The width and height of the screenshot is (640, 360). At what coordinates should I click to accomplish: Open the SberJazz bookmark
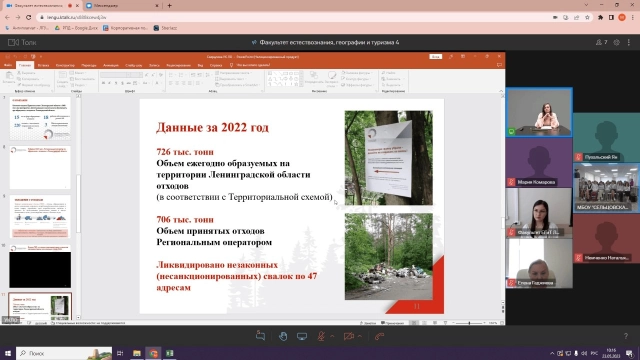point(165,28)
